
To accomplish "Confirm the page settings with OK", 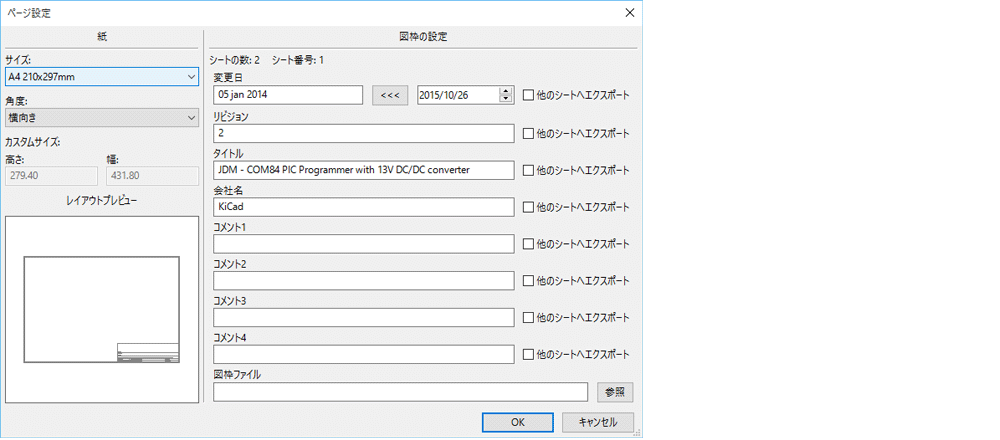I will click(518, 422).
